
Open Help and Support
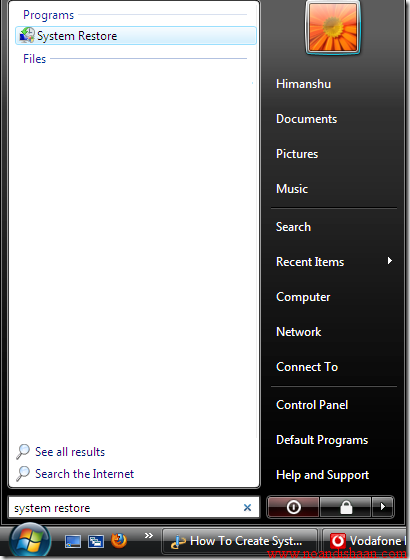point(322,475)
